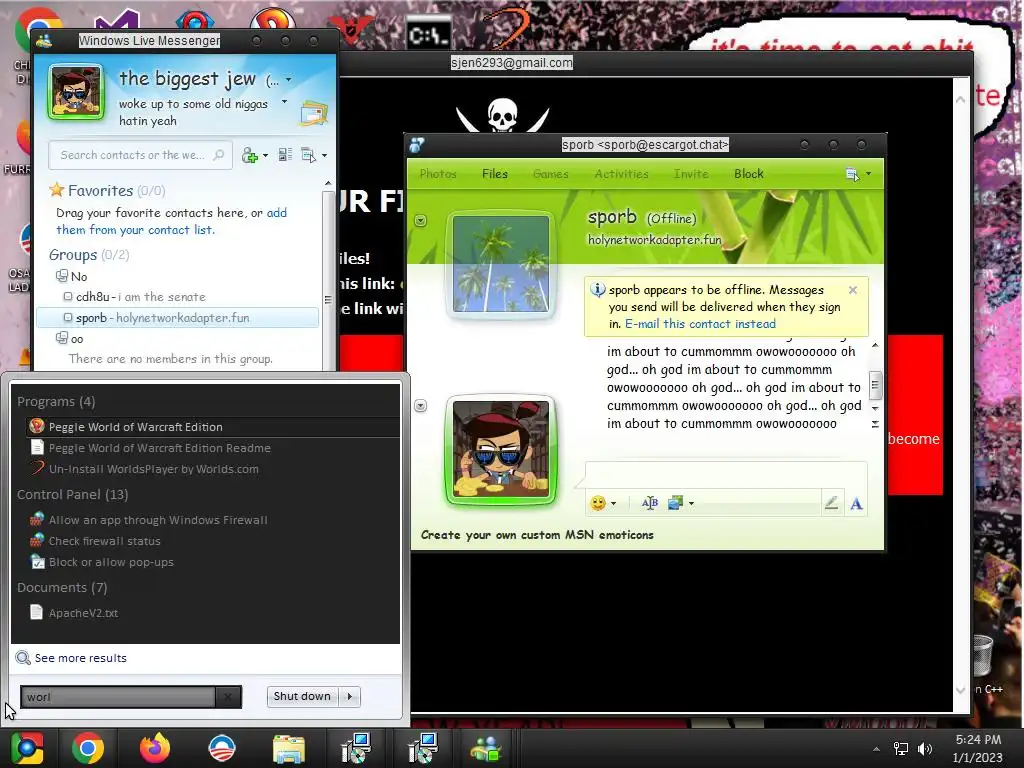The width and height of the screenshot is (1024, 768).
Task: Open Chrome from the taskbar
Action: [x=88, y=748]
